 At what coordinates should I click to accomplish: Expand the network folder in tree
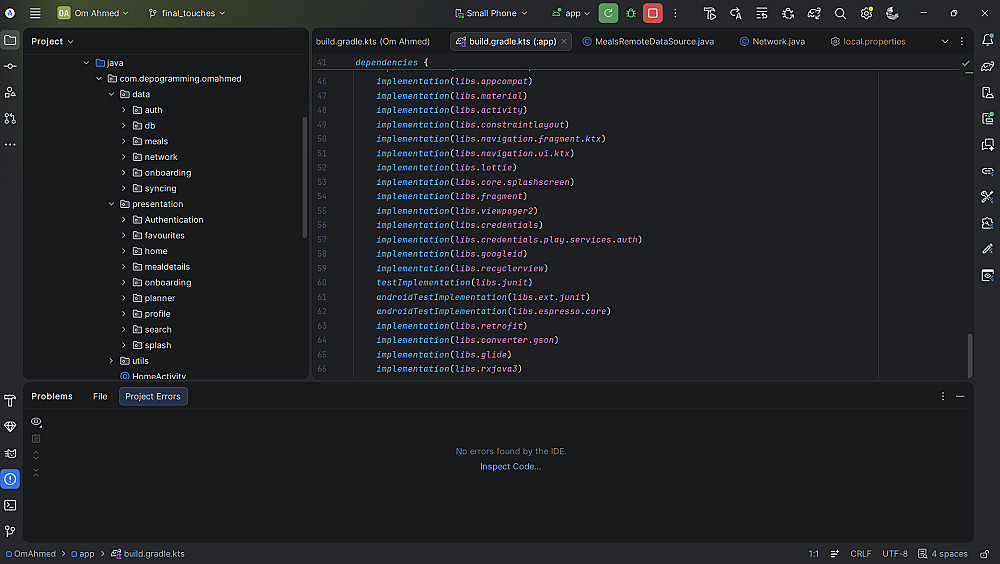(124, 157)
